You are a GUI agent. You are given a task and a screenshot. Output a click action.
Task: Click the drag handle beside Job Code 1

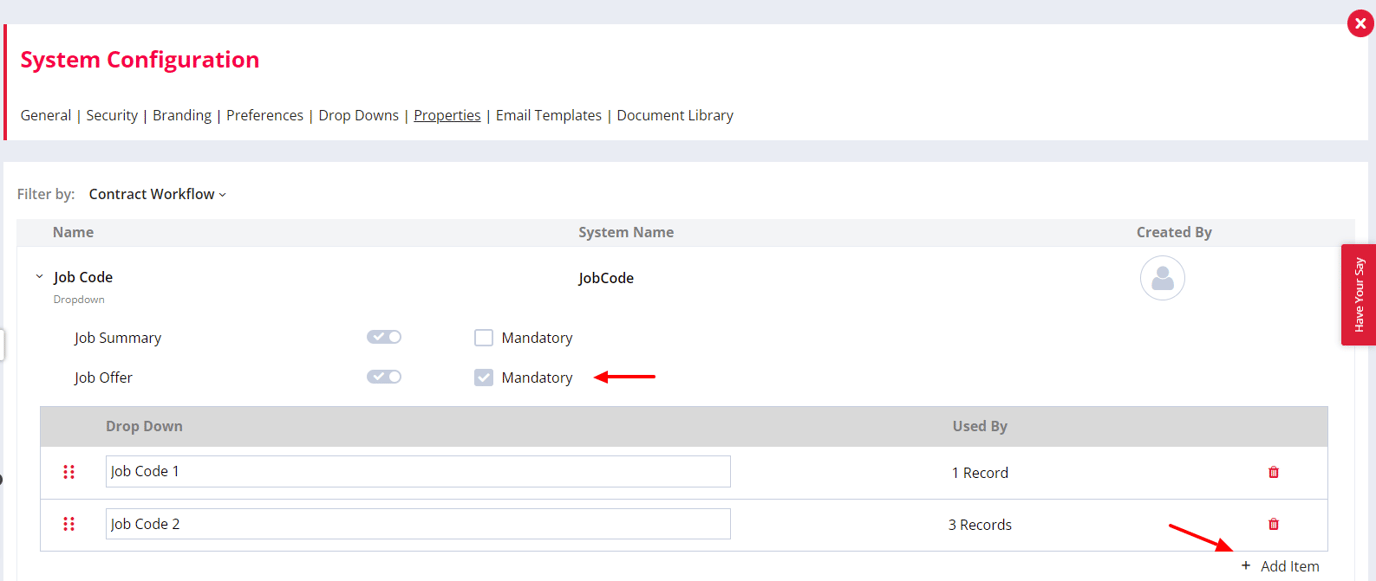(x=69, y=471)
